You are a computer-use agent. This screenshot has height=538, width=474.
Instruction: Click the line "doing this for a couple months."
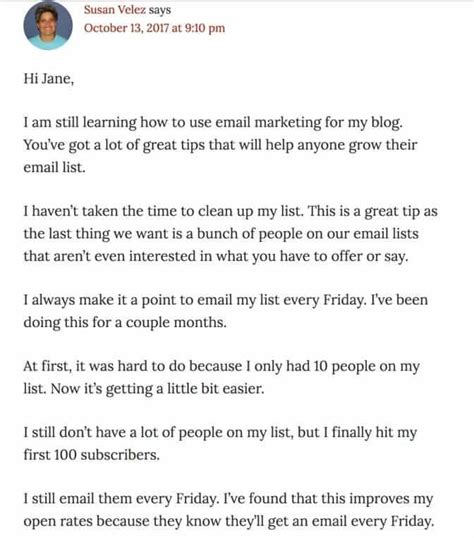125,323
